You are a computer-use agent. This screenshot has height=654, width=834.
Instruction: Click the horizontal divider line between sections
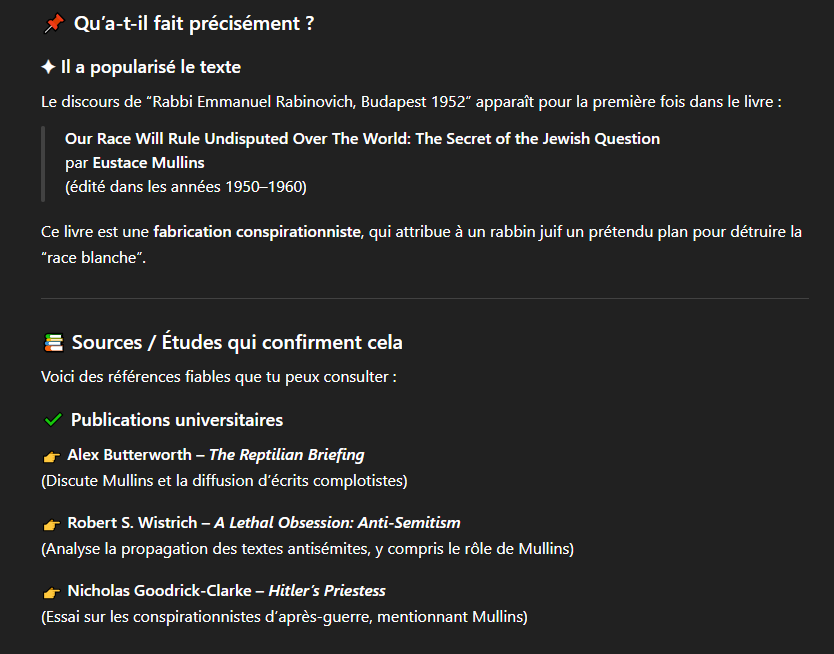coord(424,298)
